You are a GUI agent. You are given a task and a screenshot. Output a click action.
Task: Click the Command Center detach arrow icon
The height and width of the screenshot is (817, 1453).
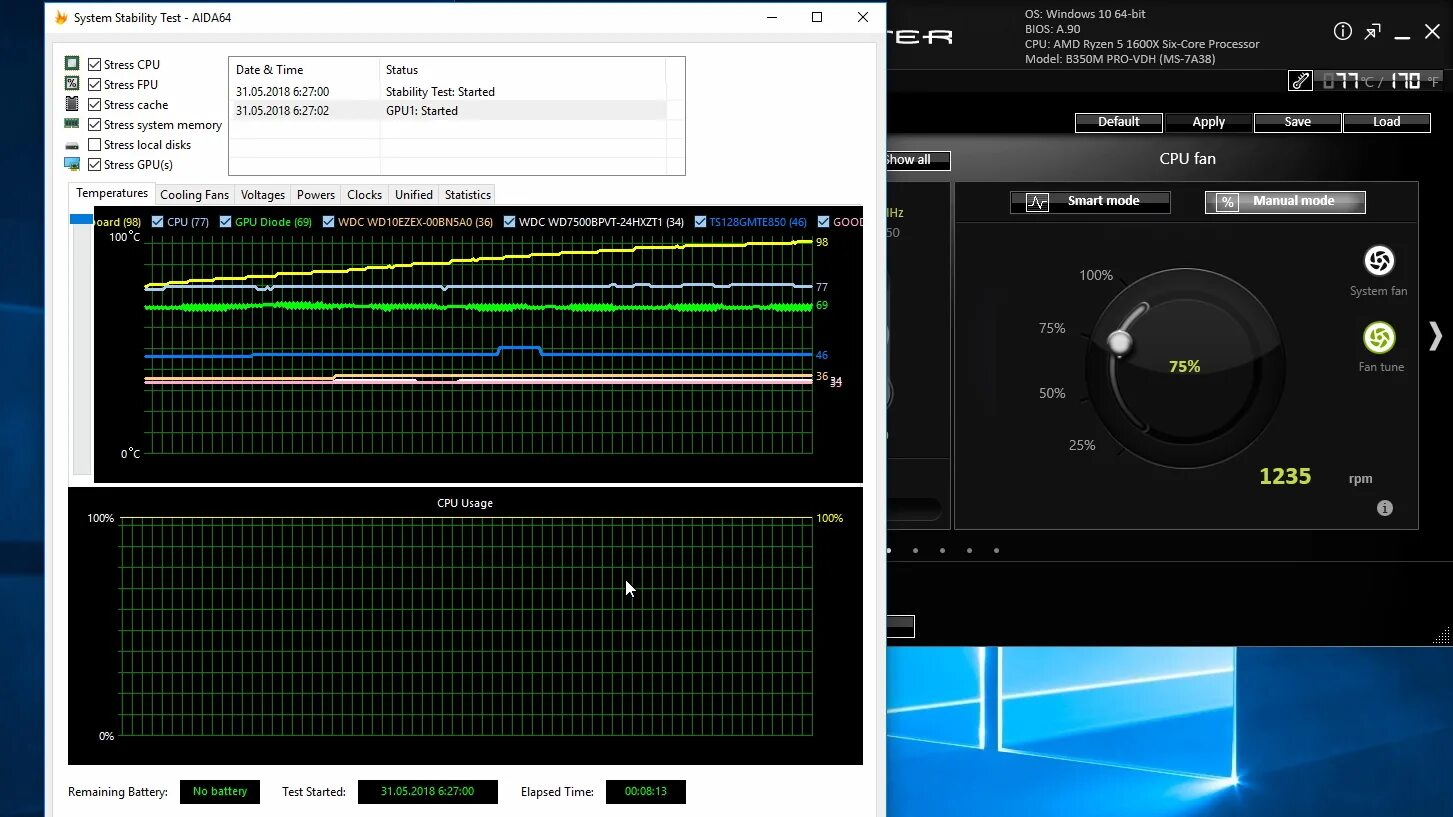1373,32
